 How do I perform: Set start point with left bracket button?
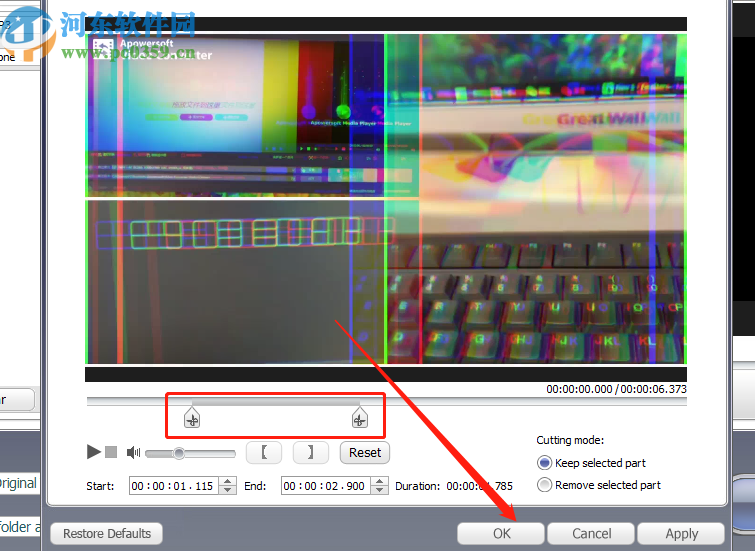[264, 452]
